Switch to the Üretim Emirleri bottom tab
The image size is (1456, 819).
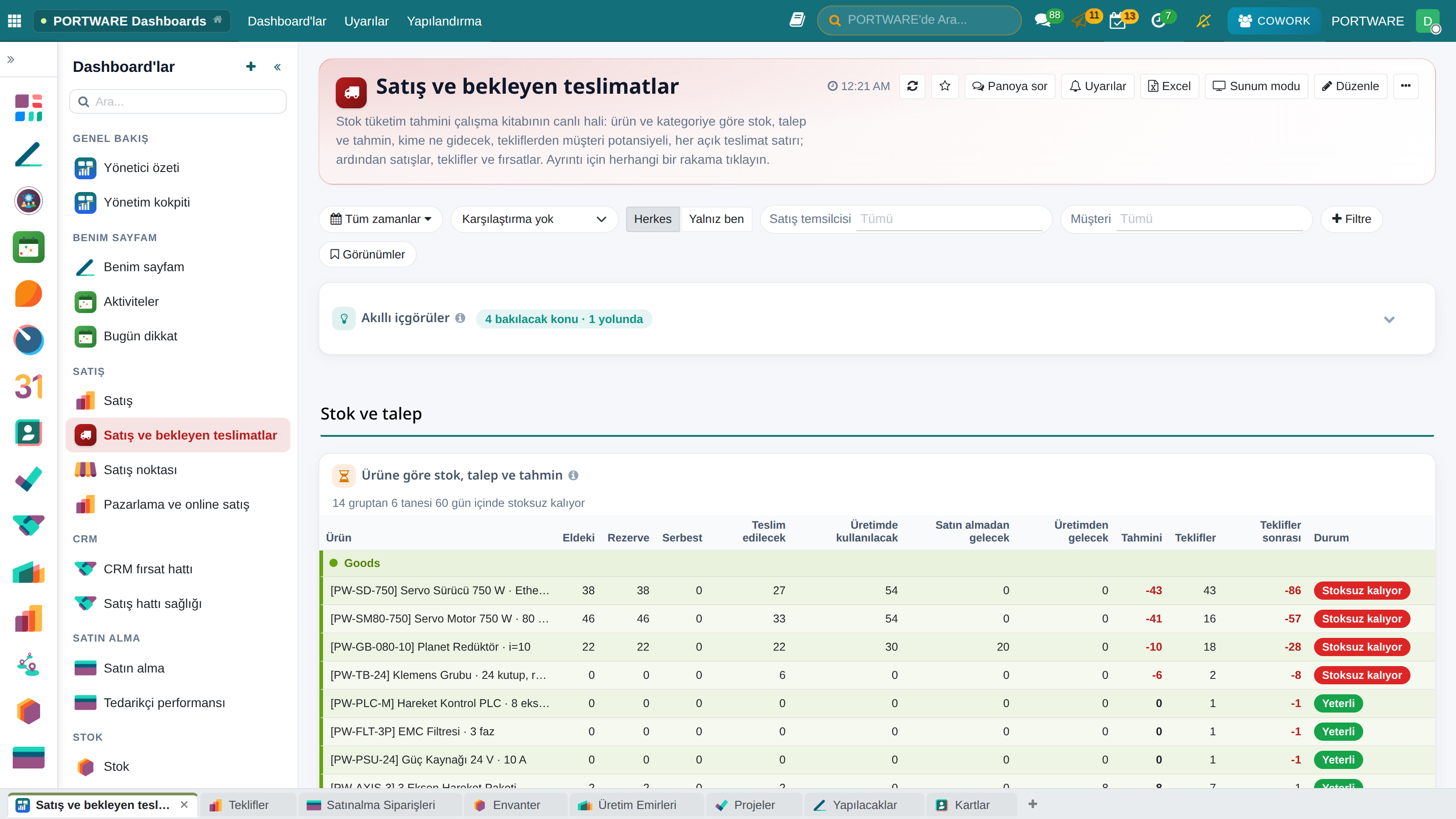point(637,805)
